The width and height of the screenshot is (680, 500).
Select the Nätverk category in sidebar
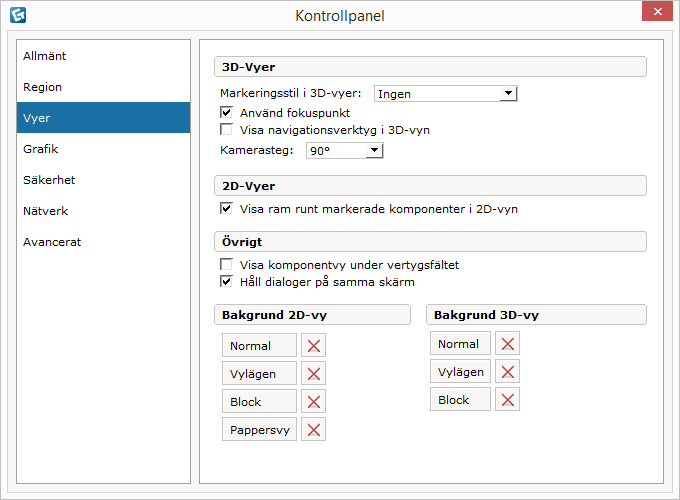(46, 211)
